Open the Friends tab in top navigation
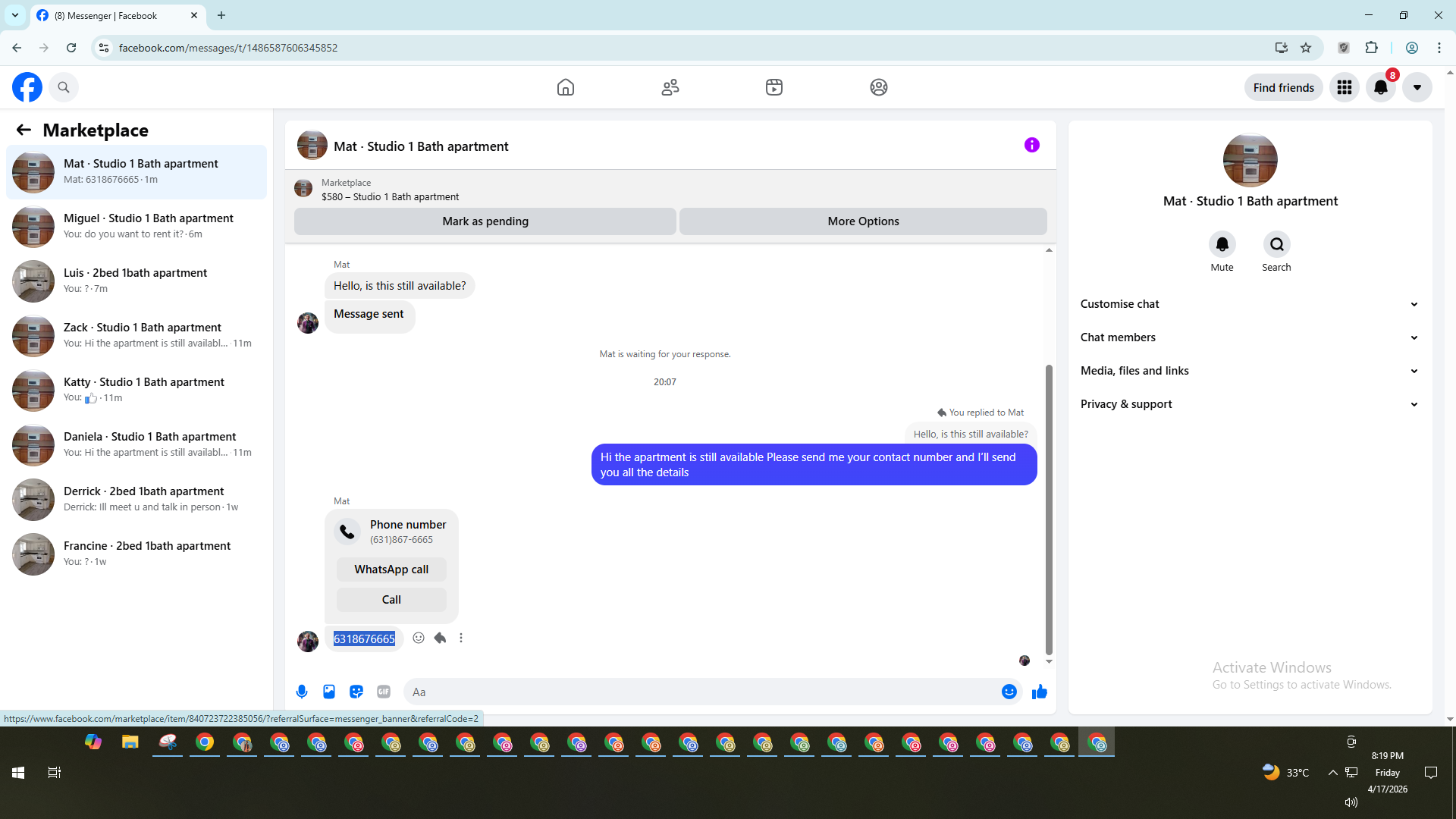The image size is (1456, 819). point(670,87)
